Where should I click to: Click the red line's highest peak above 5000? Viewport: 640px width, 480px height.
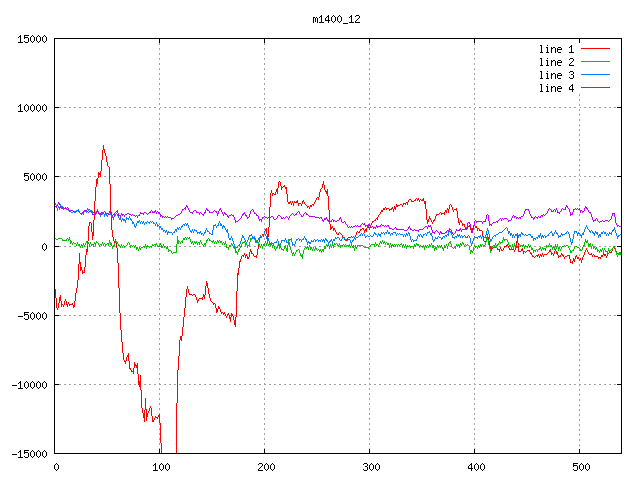103,146
